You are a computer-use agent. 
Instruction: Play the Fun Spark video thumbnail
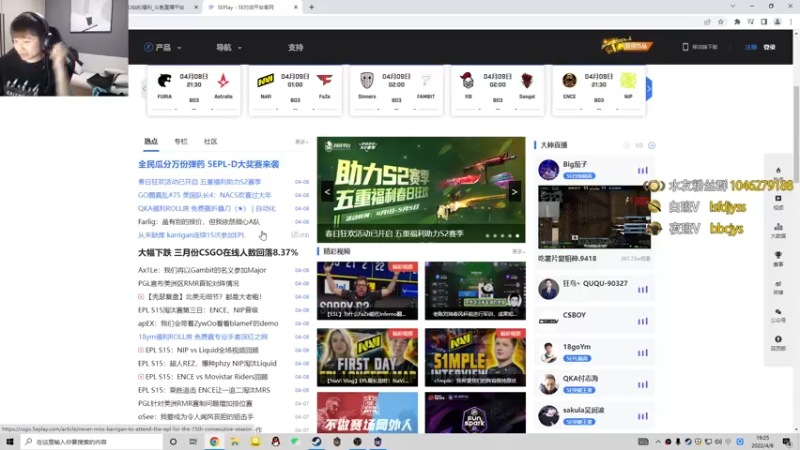[475, 413]
